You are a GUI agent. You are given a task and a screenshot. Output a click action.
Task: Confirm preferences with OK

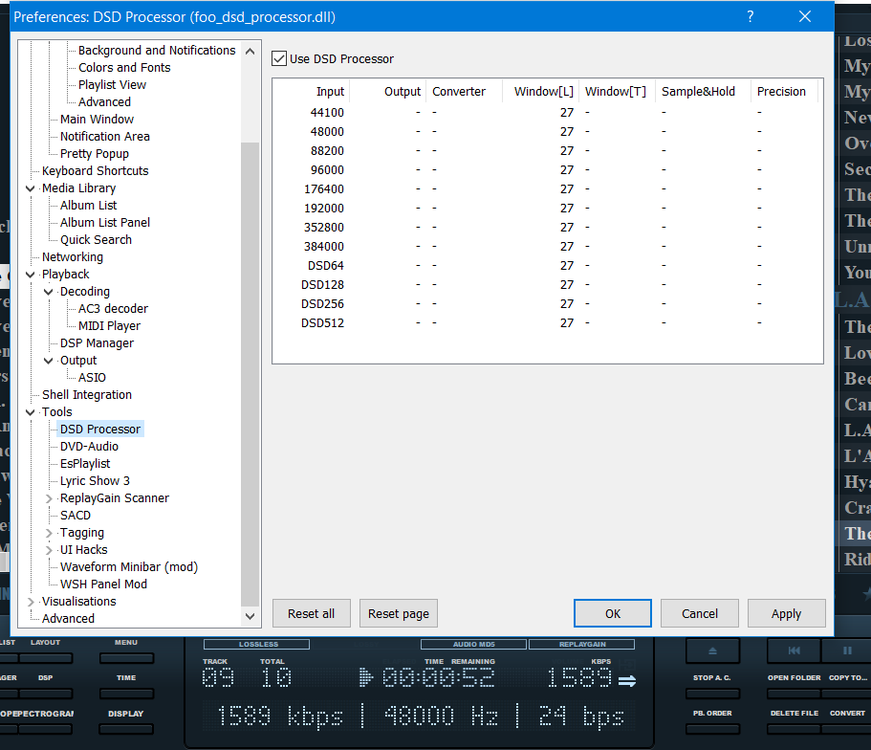[x=612, y=613]
